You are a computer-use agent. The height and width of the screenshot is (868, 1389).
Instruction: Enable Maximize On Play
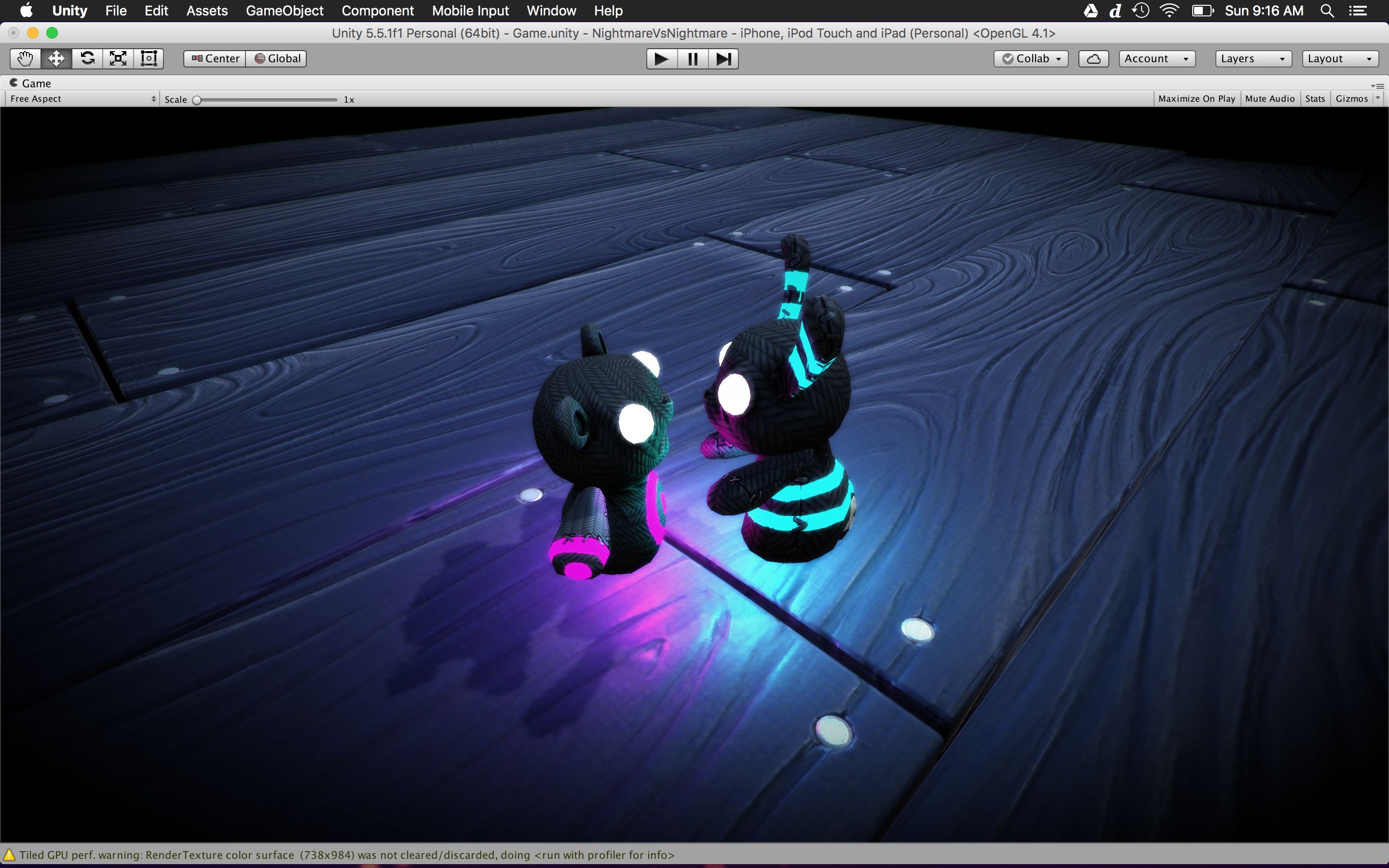[1196, 99]
